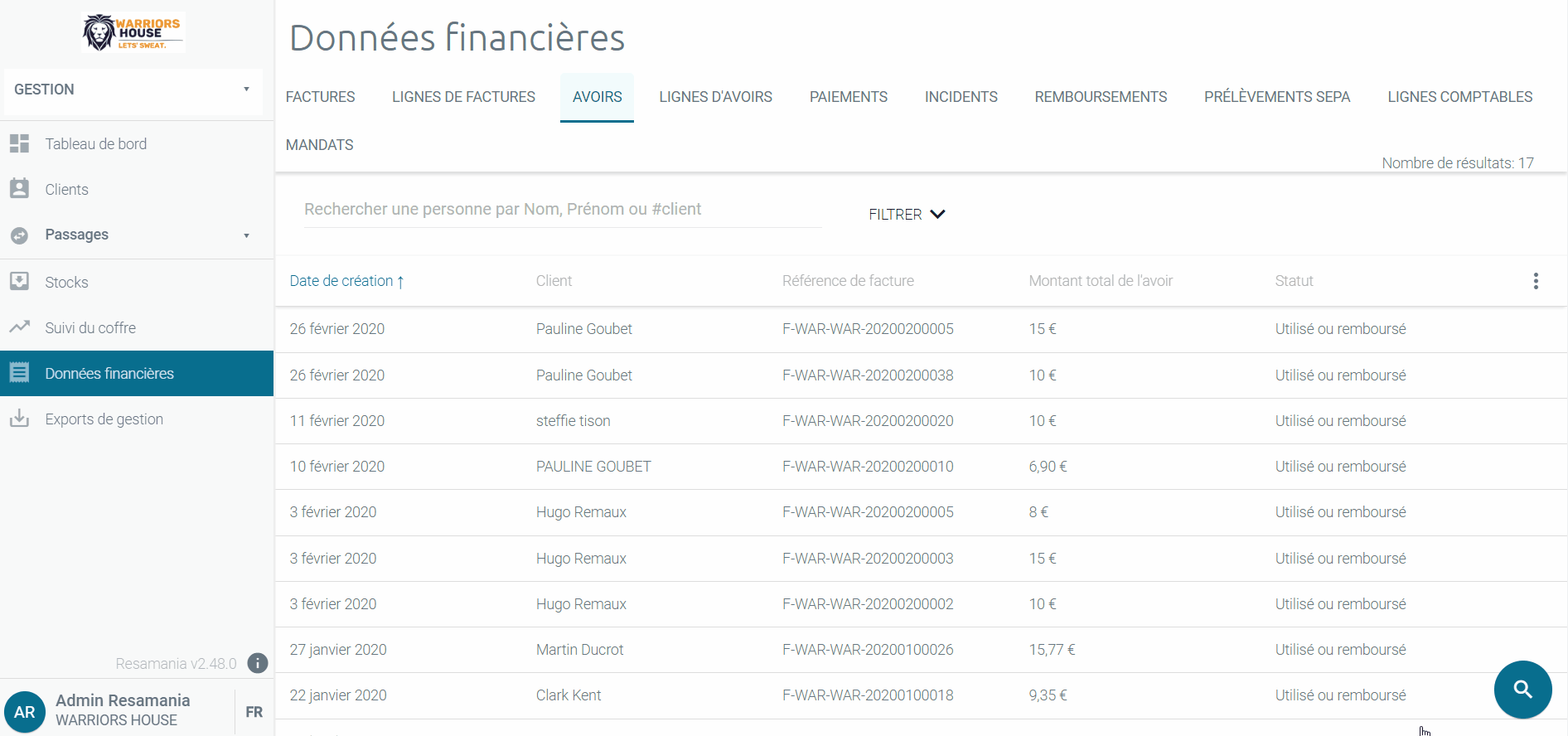Open the LIGNES D'AVOIRS tab
This screenshot has height=736, width=1568.
[715, 97]
